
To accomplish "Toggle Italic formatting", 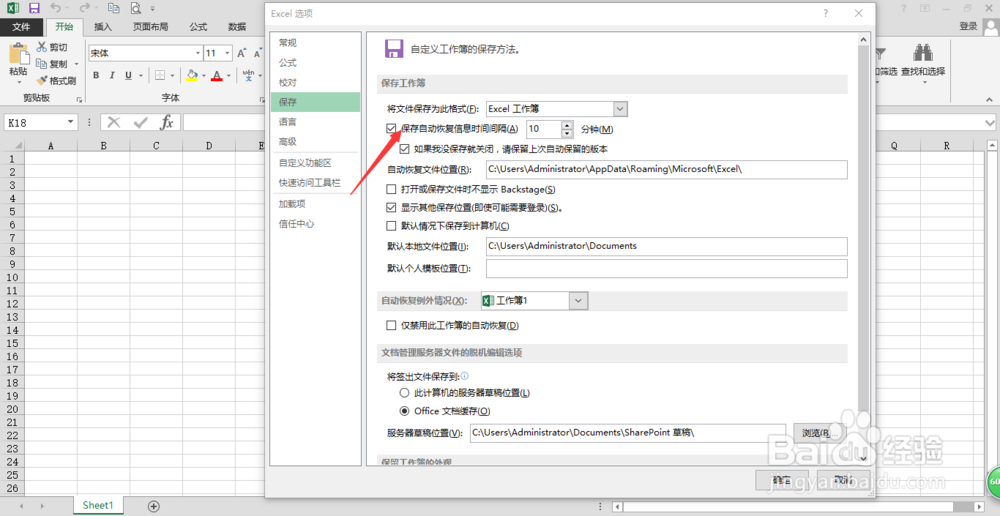I will tap(112, 75).
